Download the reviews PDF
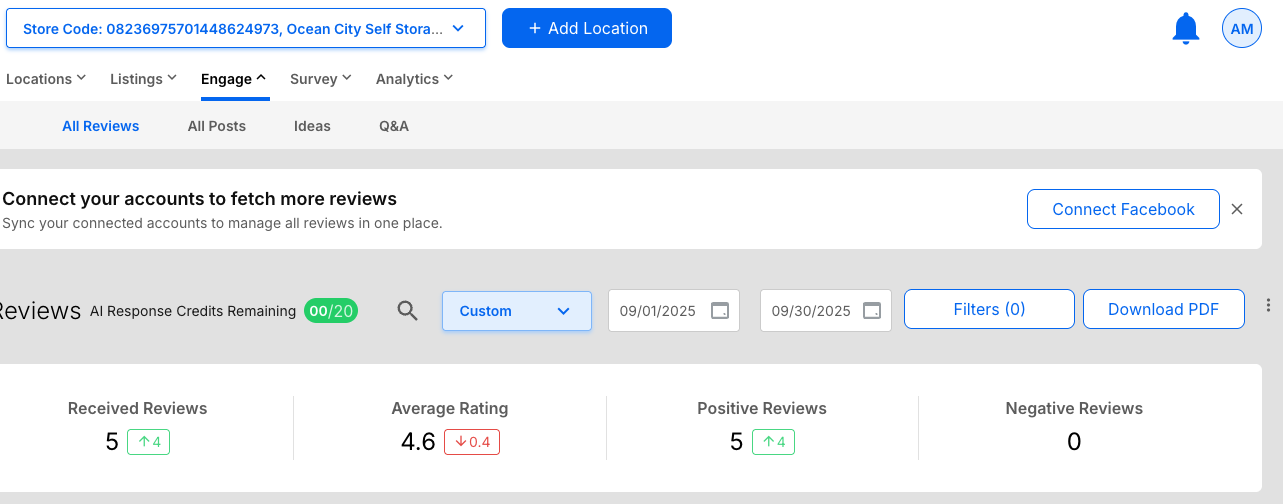The height and width of the screenshot is (504, 1283). (1163, 309)
